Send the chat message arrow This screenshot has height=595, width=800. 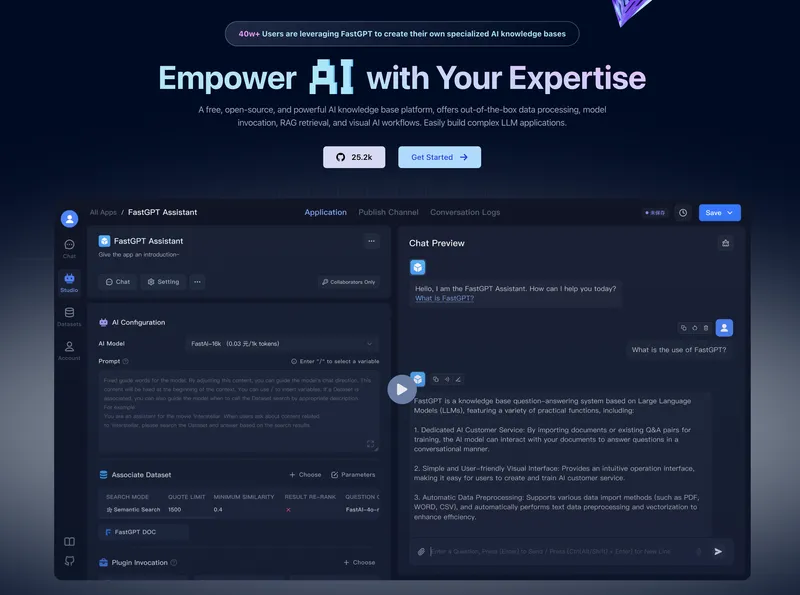pyautogui.click(x=718, y=552)
